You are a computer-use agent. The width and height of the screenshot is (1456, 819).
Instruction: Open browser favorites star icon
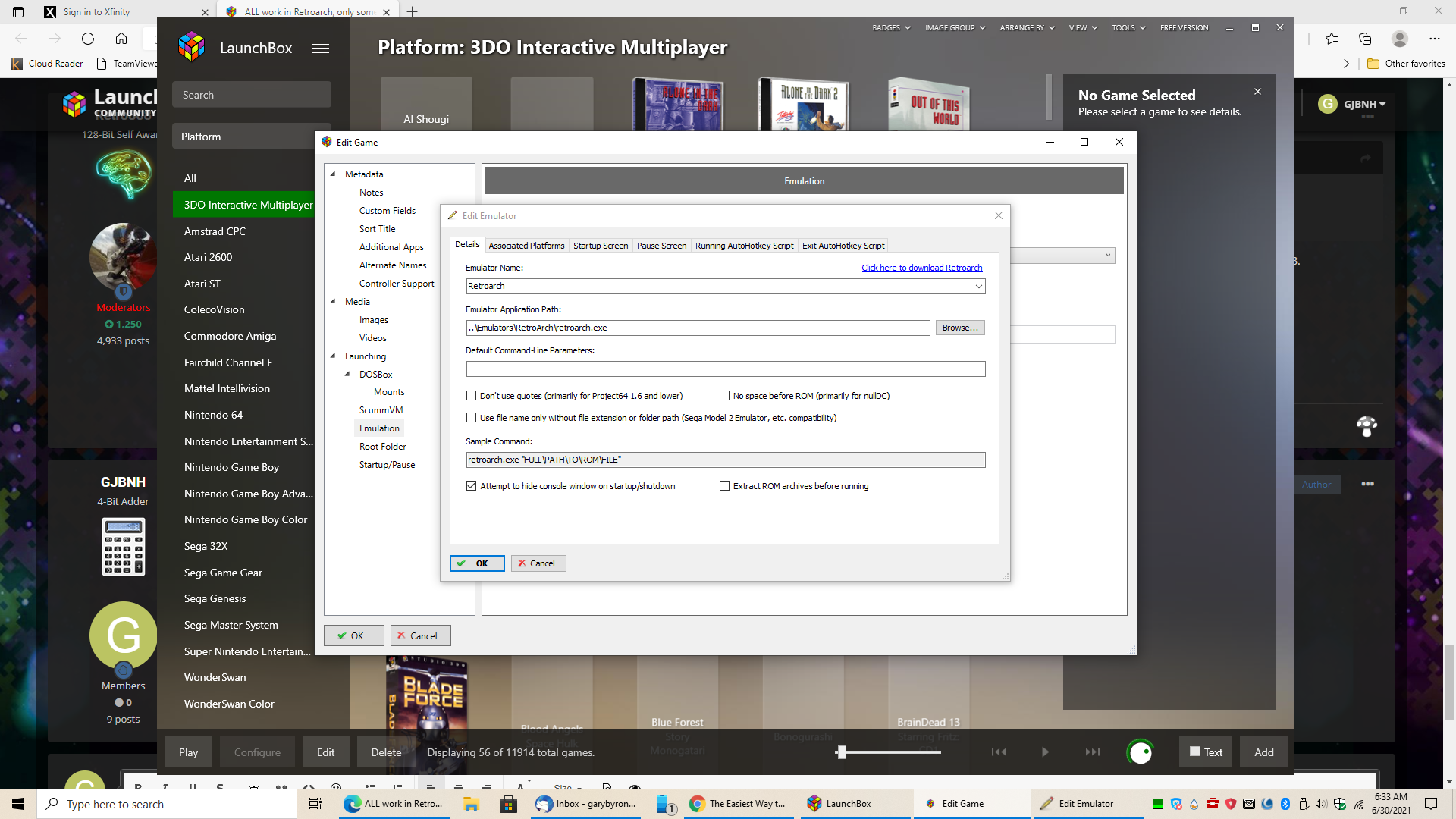[x=1332, y=39]
